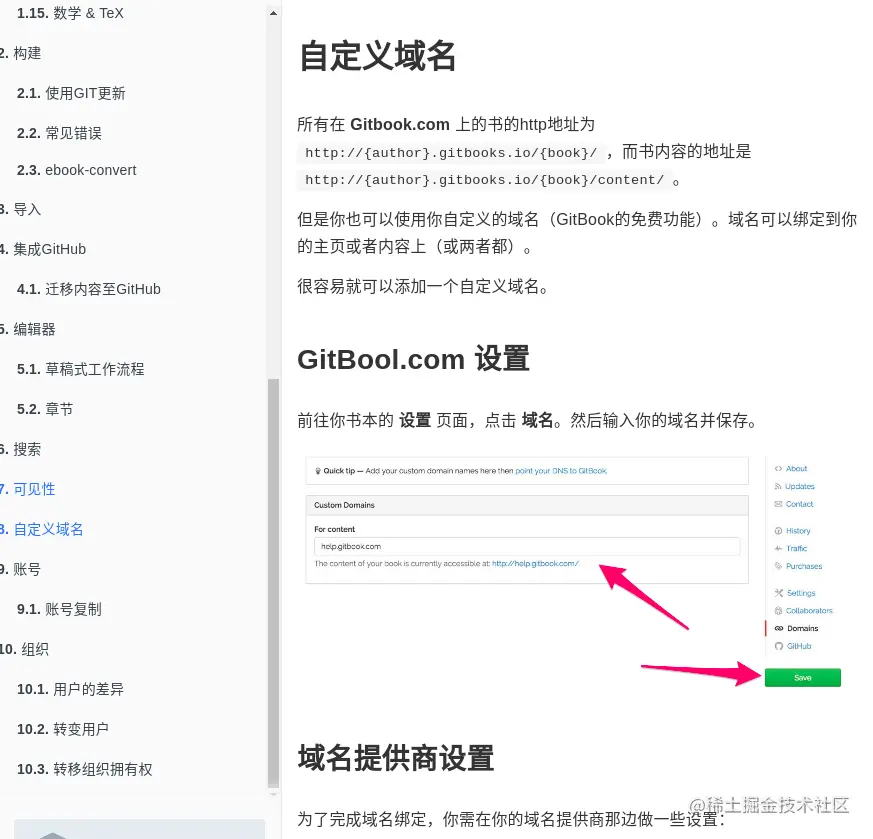Image resolution: width=873 pixels, height=839 pixels.
Task: Open the 2. 构建 section in sidebar
Action: (21, 53)
